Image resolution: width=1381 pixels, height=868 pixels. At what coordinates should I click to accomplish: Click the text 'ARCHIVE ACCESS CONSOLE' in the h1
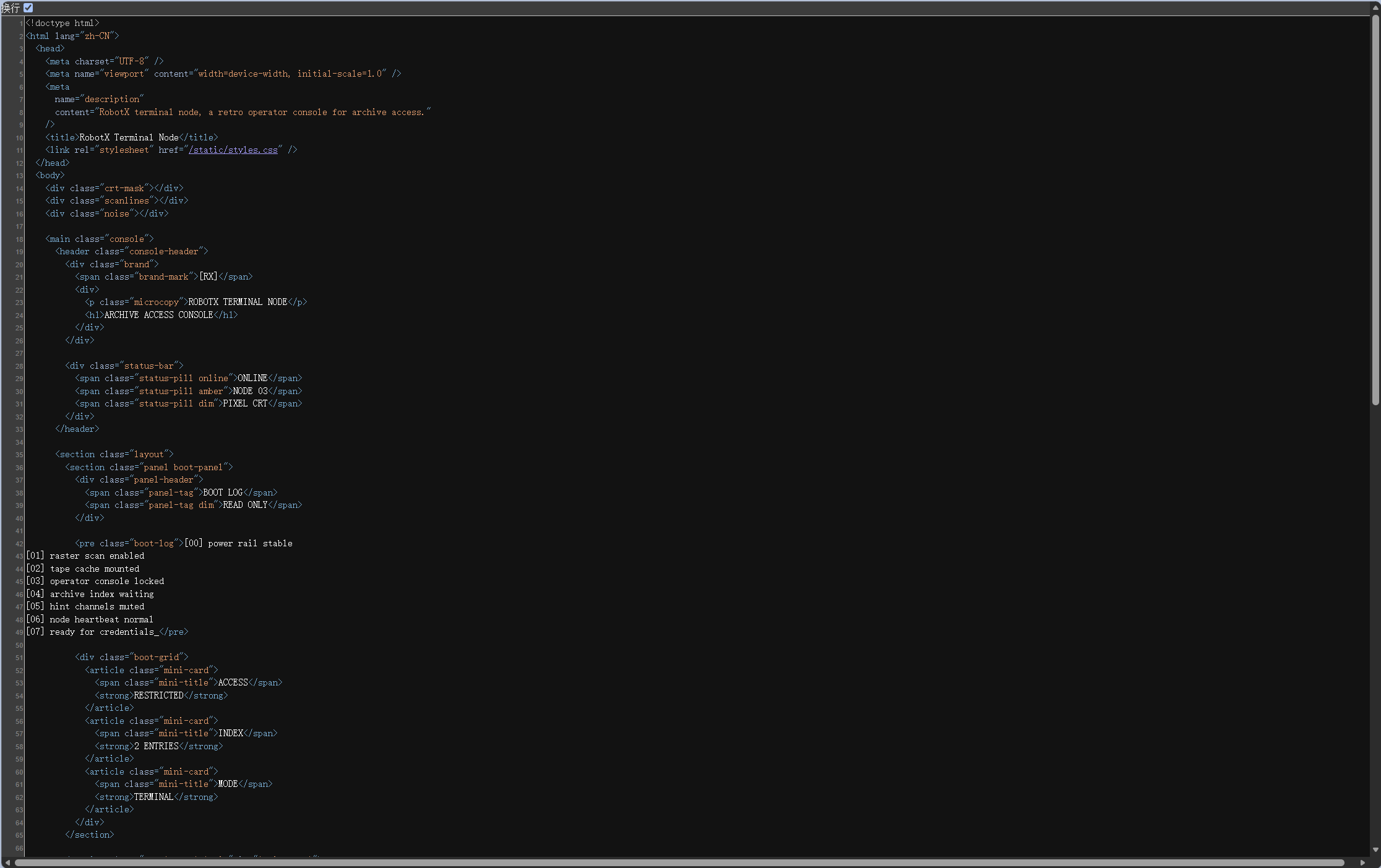point(158,315)
